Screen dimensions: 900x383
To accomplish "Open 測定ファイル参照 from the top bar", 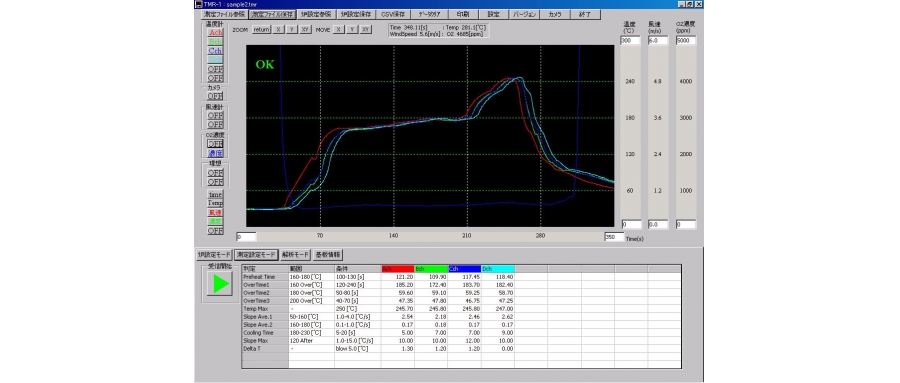I will coord(224,13).
